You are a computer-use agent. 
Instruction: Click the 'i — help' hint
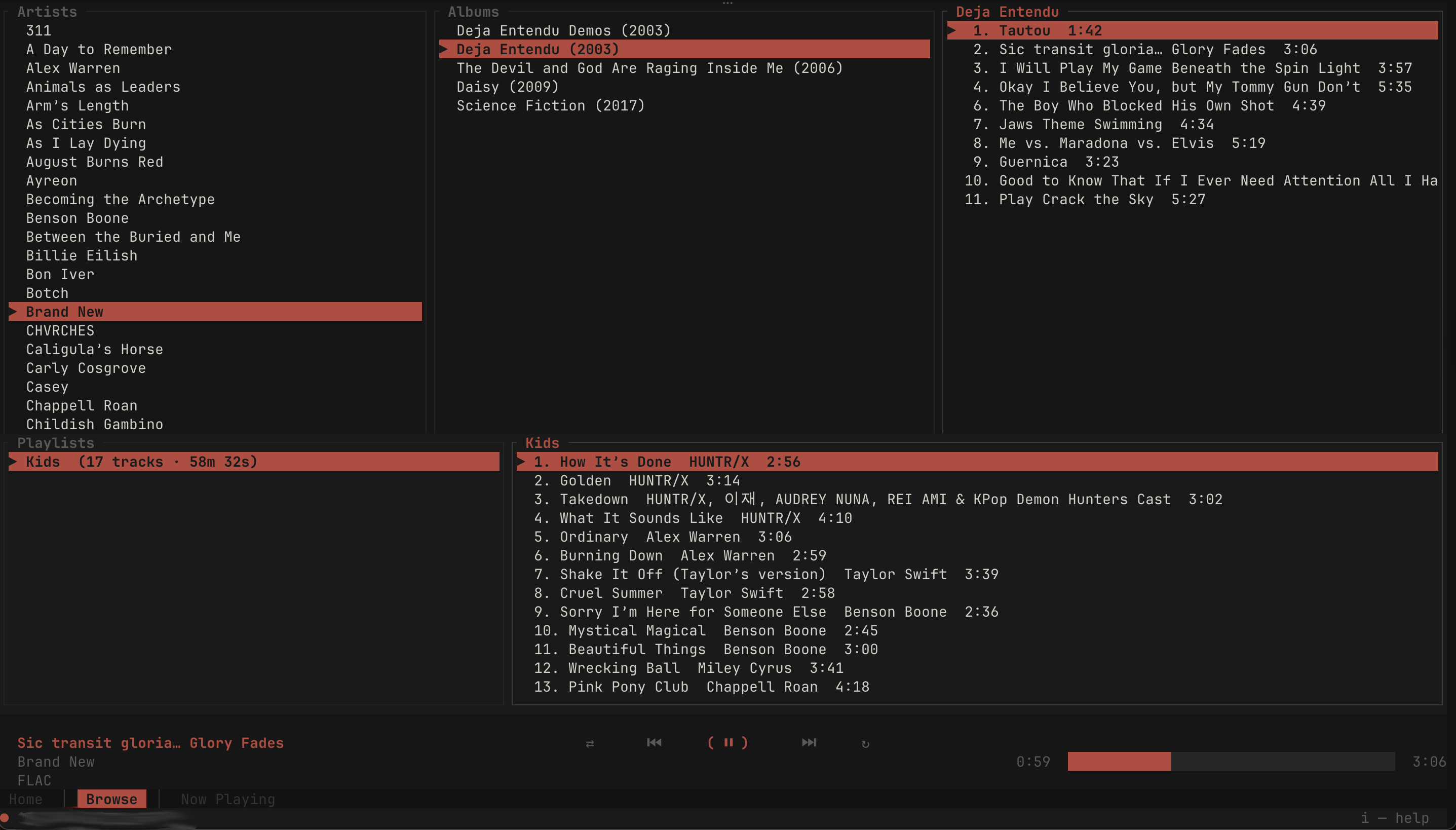click(1395, 819)
